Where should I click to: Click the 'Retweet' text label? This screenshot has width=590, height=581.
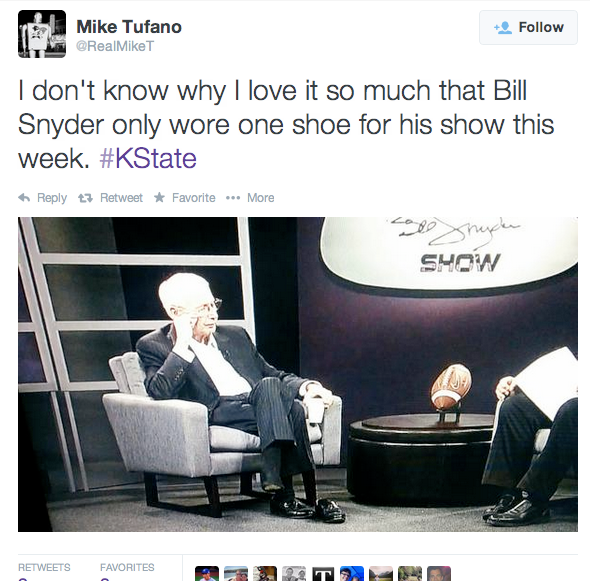pyautogui.click(x=121, y=198)
